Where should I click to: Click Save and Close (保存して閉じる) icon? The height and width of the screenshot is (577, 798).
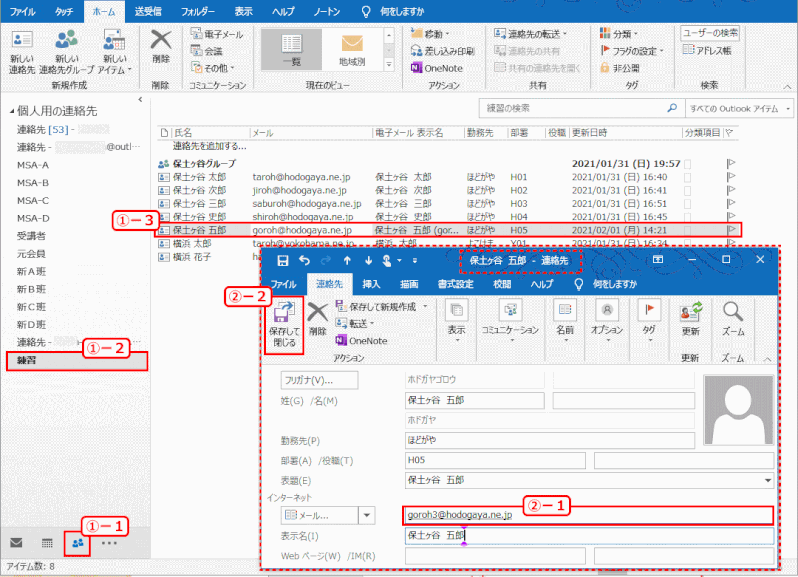(284, 311)
